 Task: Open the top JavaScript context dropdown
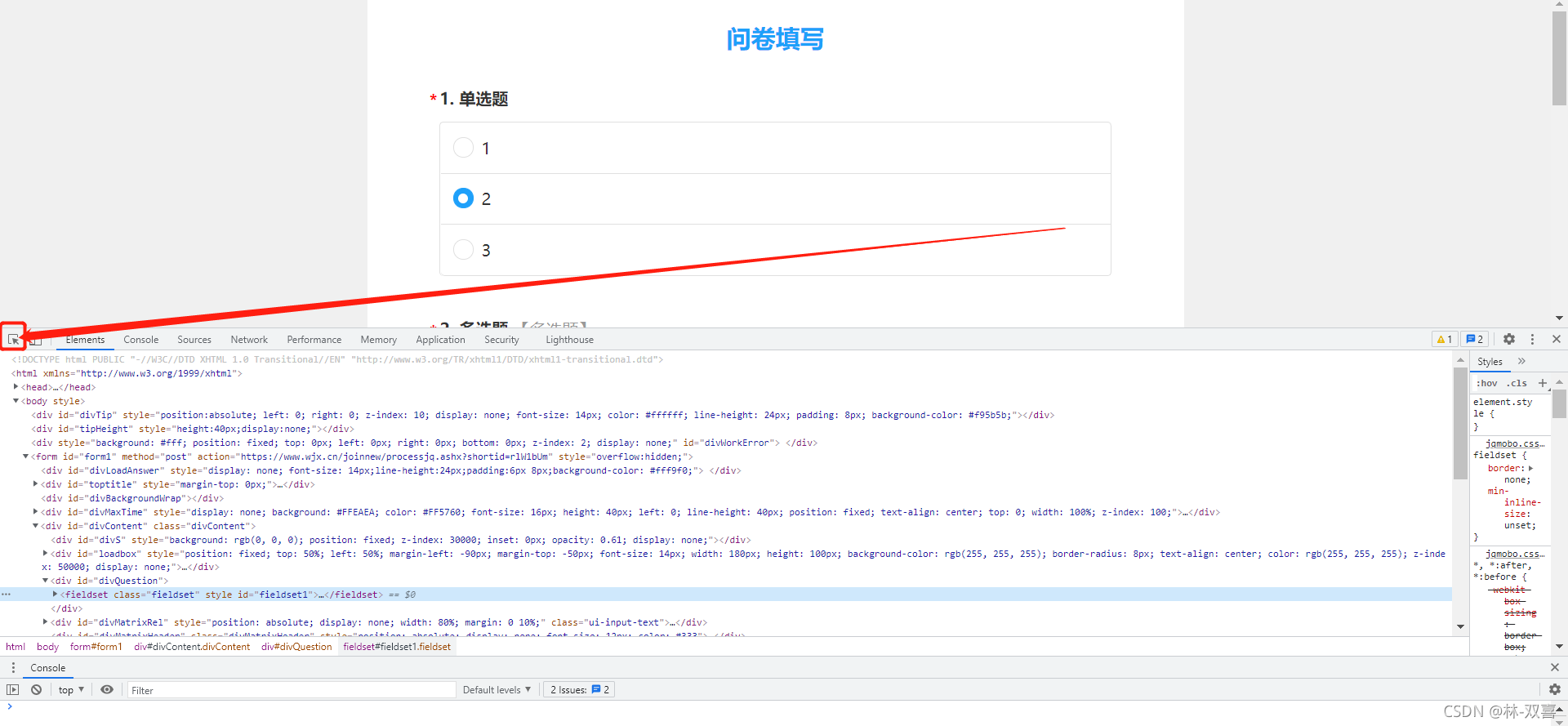pyautogui.click(x=71, y=689)
